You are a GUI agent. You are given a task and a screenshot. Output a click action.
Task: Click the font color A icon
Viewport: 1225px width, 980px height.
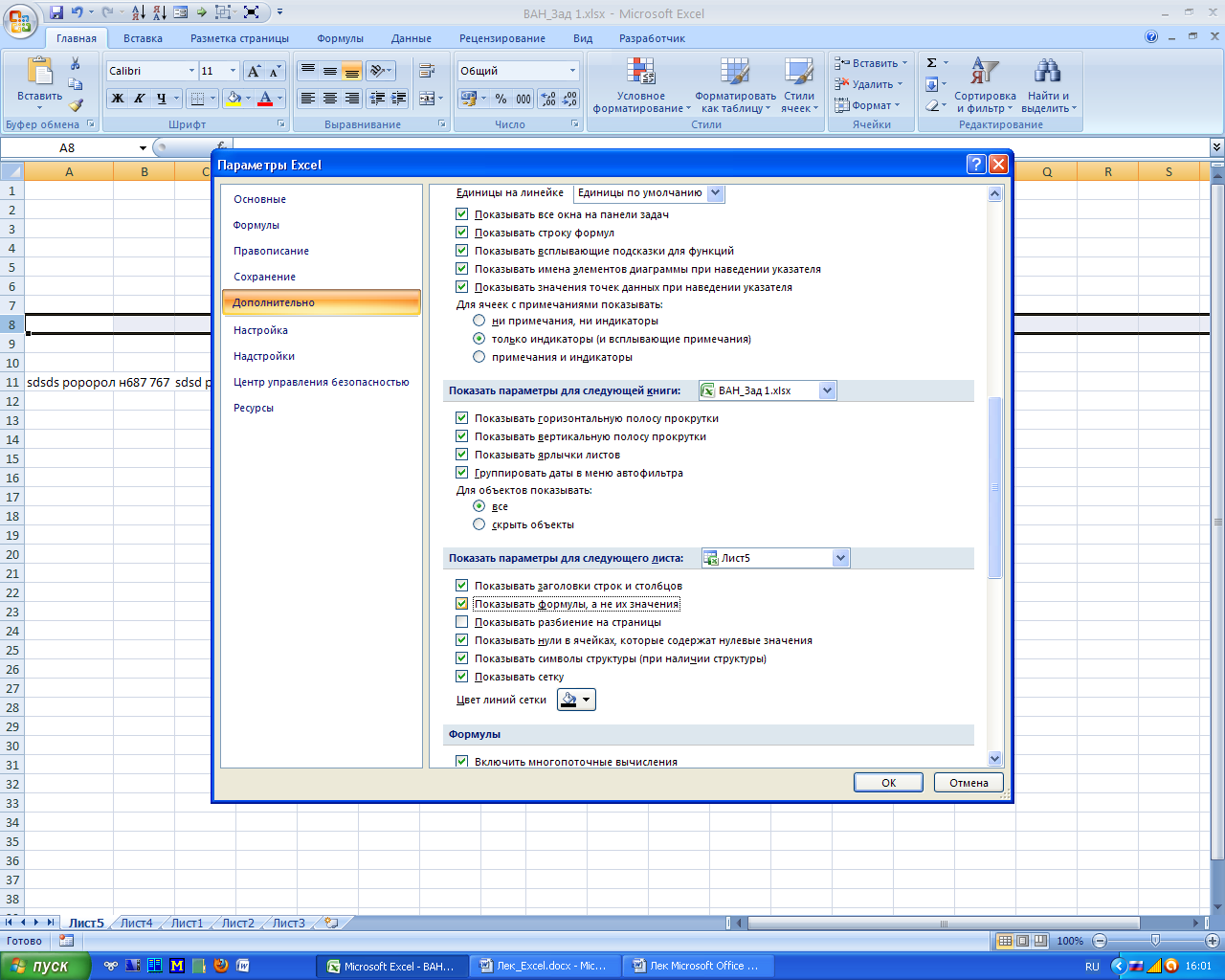(x=266, y=98)
